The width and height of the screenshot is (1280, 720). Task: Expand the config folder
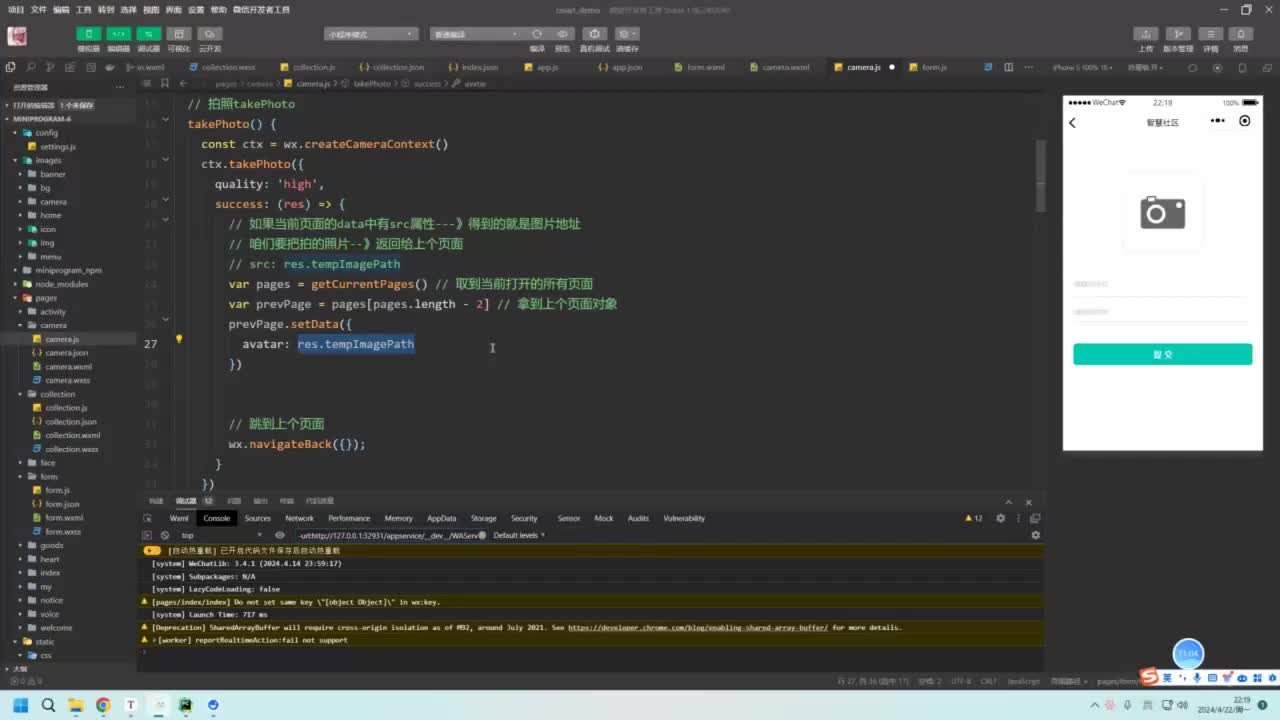(46, 132)
